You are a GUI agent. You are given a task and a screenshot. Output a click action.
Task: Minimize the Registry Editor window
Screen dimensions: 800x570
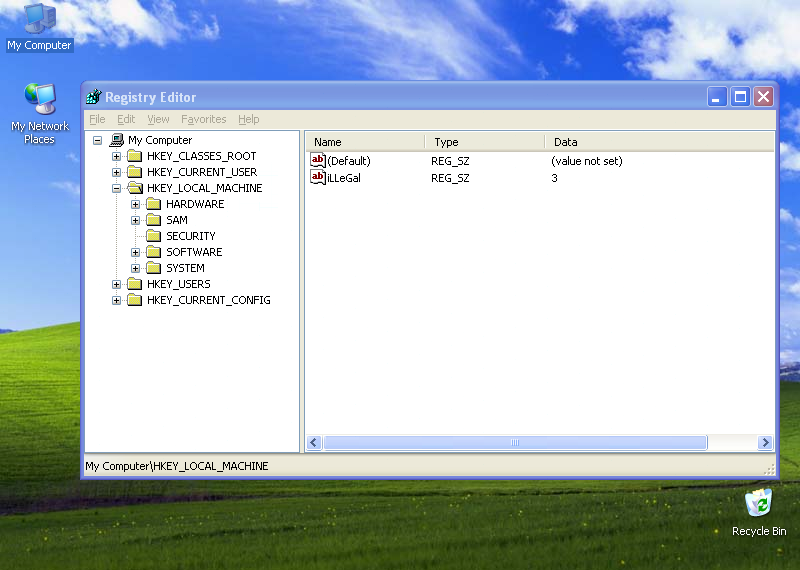coord(717,96)
